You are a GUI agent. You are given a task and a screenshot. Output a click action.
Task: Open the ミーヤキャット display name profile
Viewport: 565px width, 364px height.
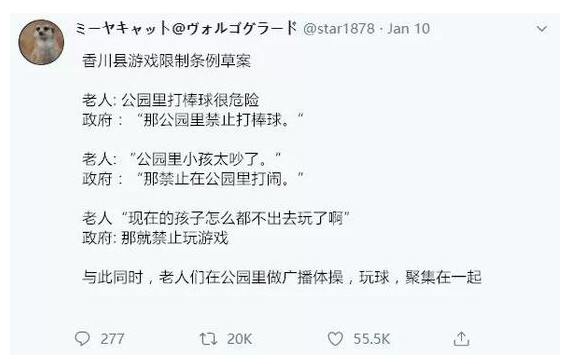point(186,28)
